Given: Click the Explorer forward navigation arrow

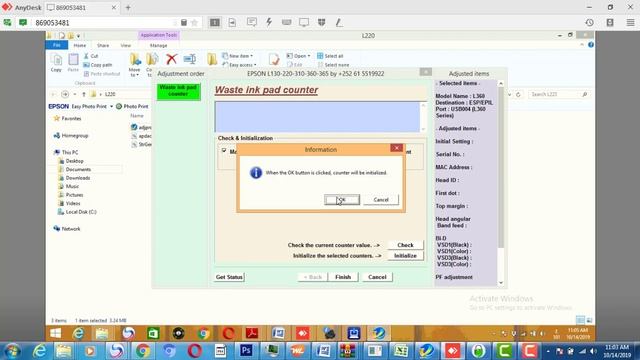Looking at the screenshot, I should click(x=65, y=94).
